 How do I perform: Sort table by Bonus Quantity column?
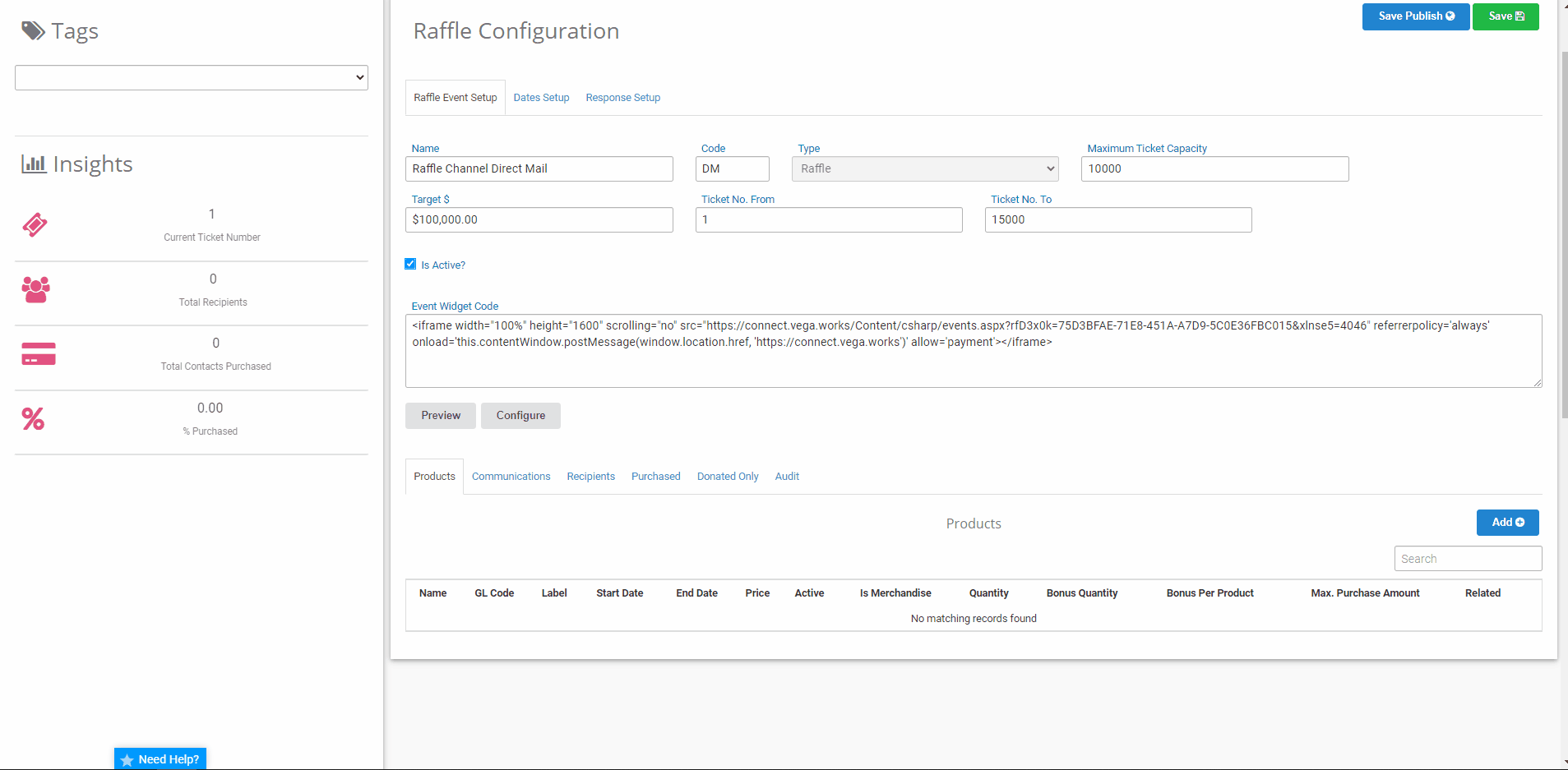click(x=1082, y=593)
